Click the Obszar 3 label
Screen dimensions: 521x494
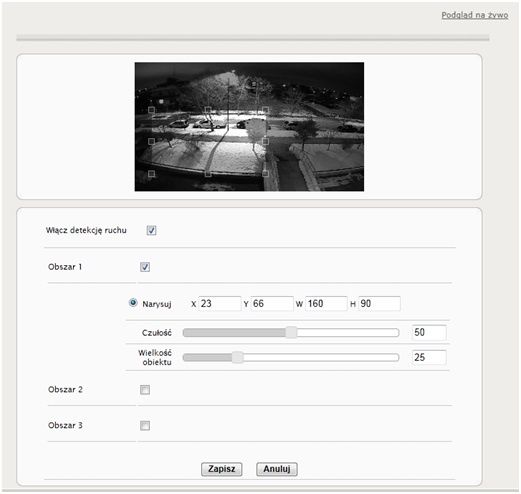[65, 425]
